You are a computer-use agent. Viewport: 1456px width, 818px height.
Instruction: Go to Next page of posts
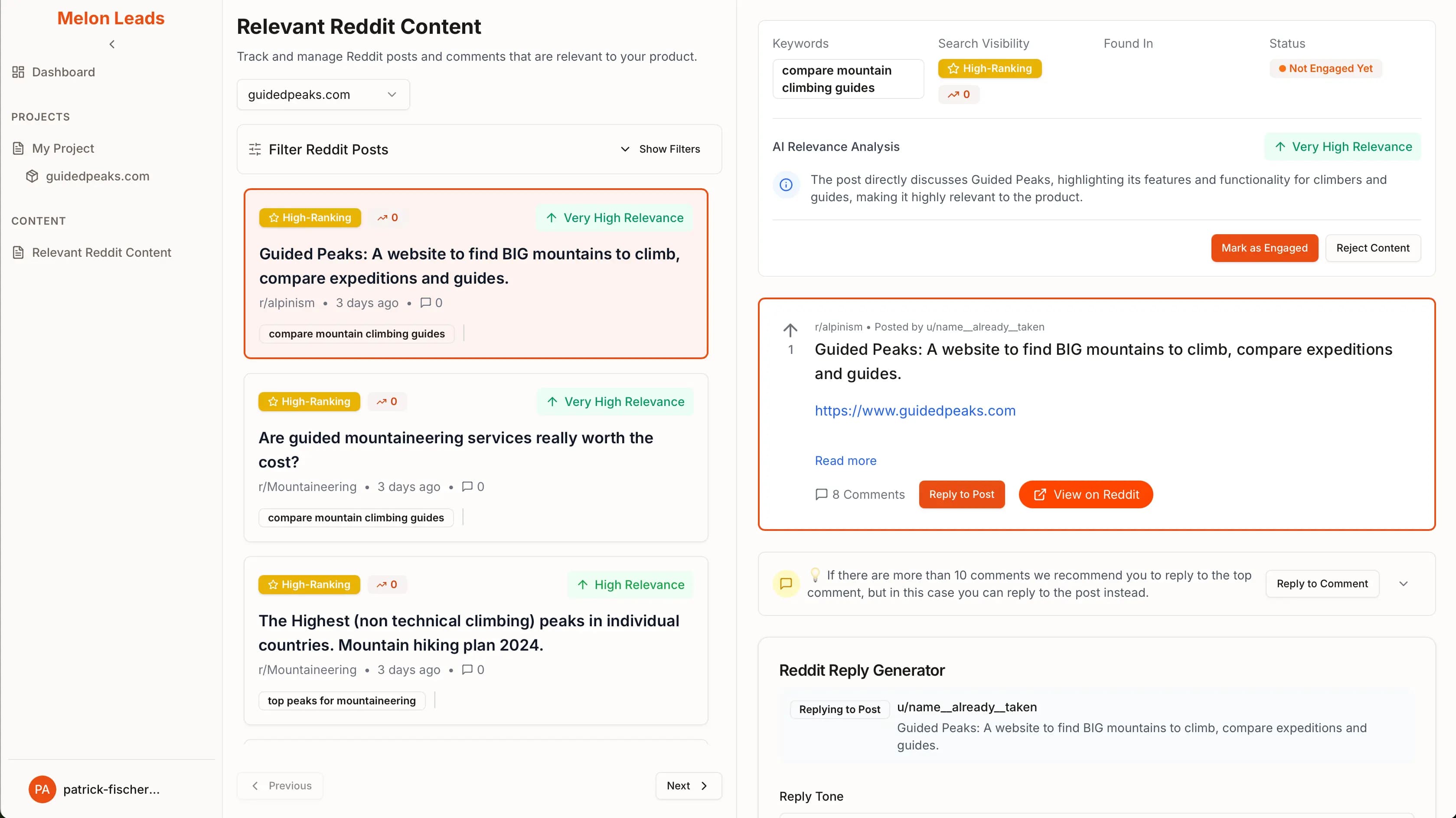(688, 786)
